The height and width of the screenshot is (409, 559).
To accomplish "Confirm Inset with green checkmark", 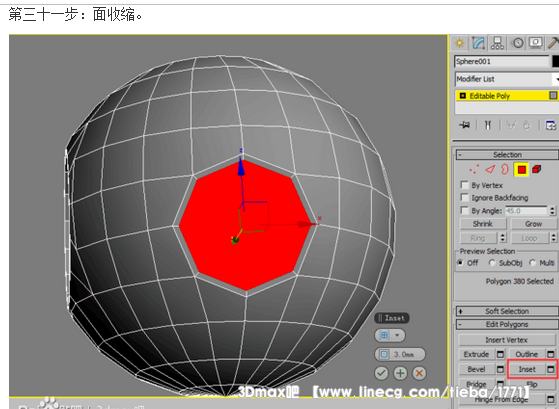I will pyautogui.click(x=381, y=373).
